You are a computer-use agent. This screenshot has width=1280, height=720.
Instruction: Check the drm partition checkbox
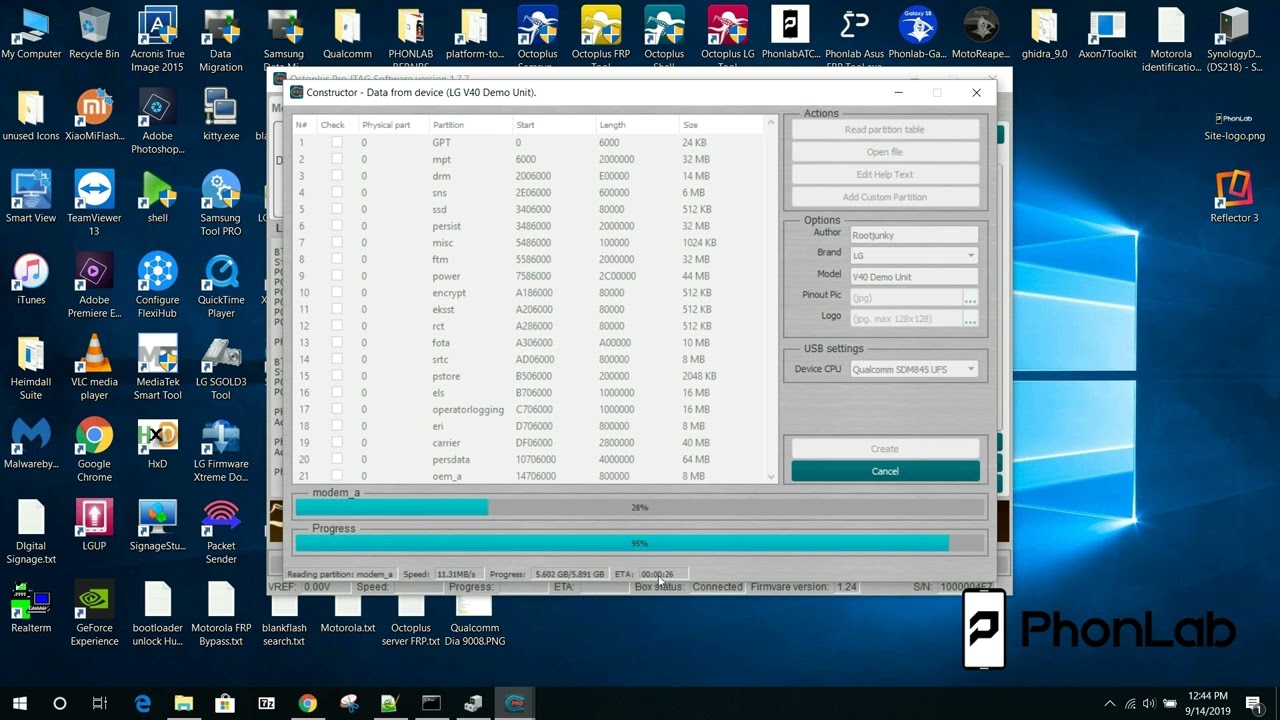pyautogui.click(x=336, y=176)
